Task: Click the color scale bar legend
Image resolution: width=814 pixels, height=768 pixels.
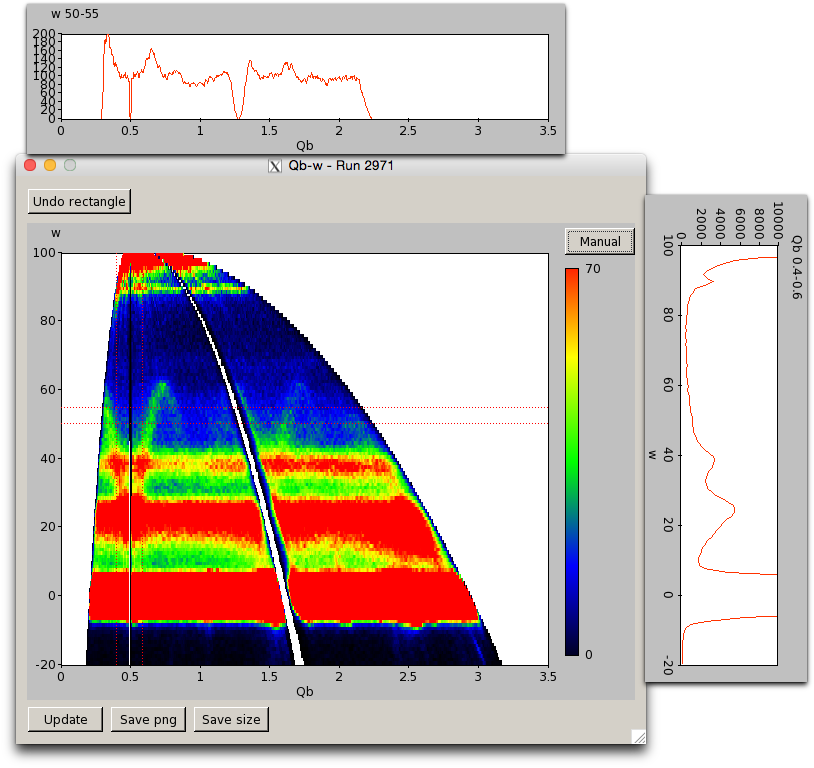Action: pyautogui.click(x=572, y=462)
